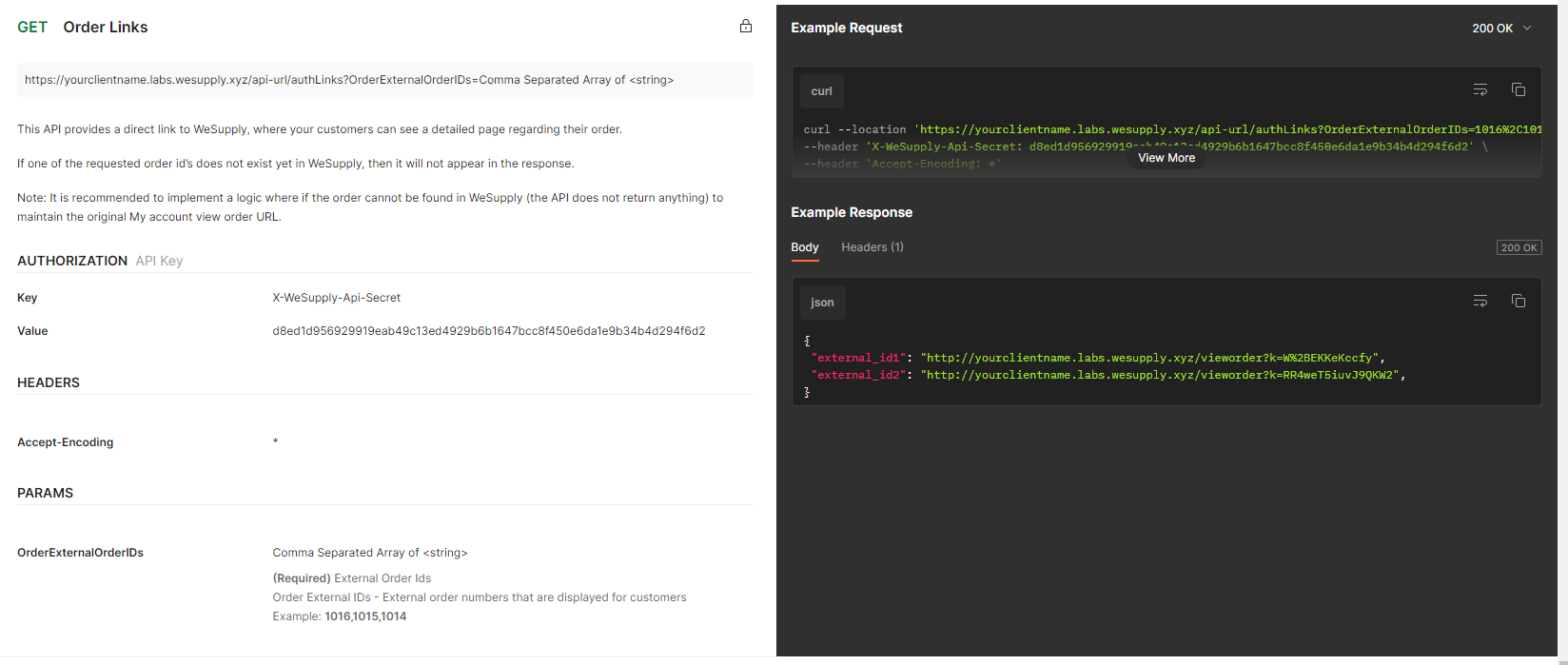Click the asterisk value of Accept-Encoding
This screenshot has height=665, width=1568.
pos(275,442)
